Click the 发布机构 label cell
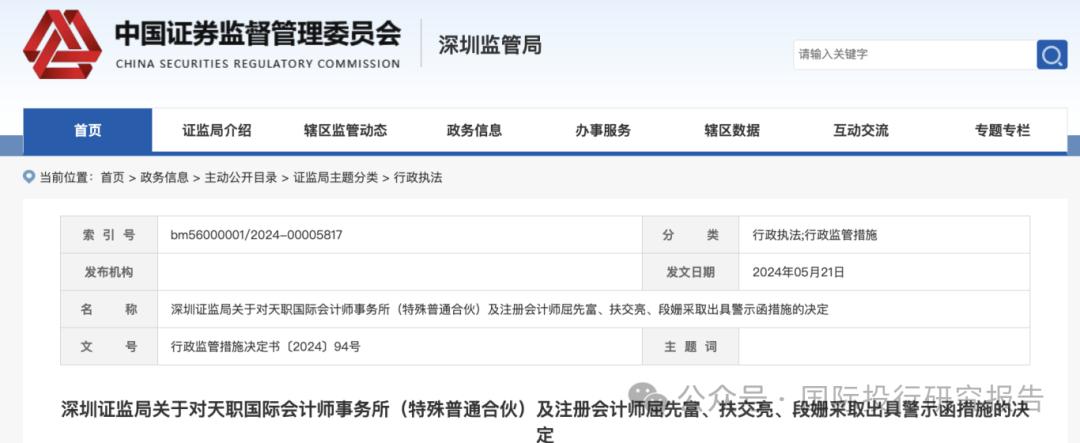 (x=109, y=272)
